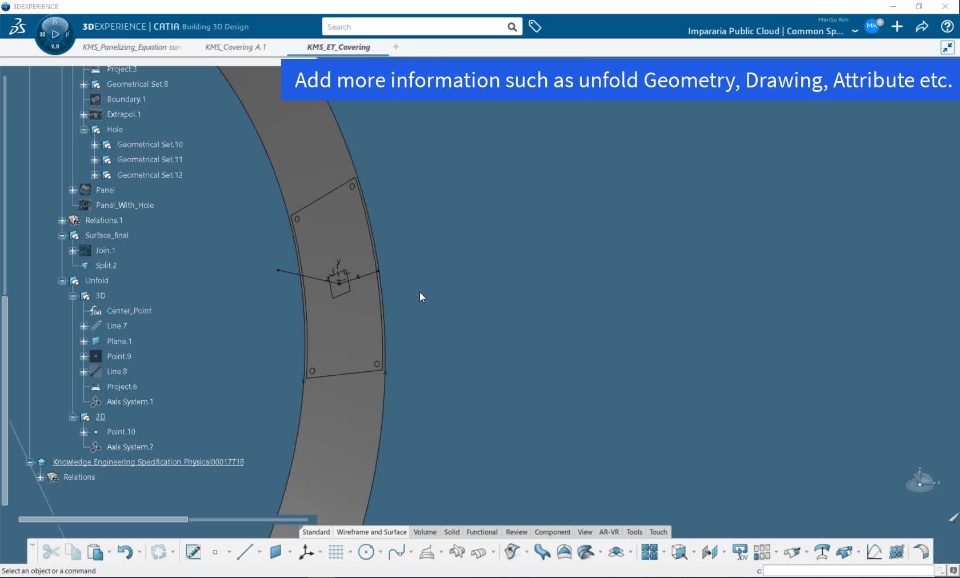This screenshot has width=960, height=578.
Task: Expand Geometrical Set.10 node
Action: click(94, 145)
